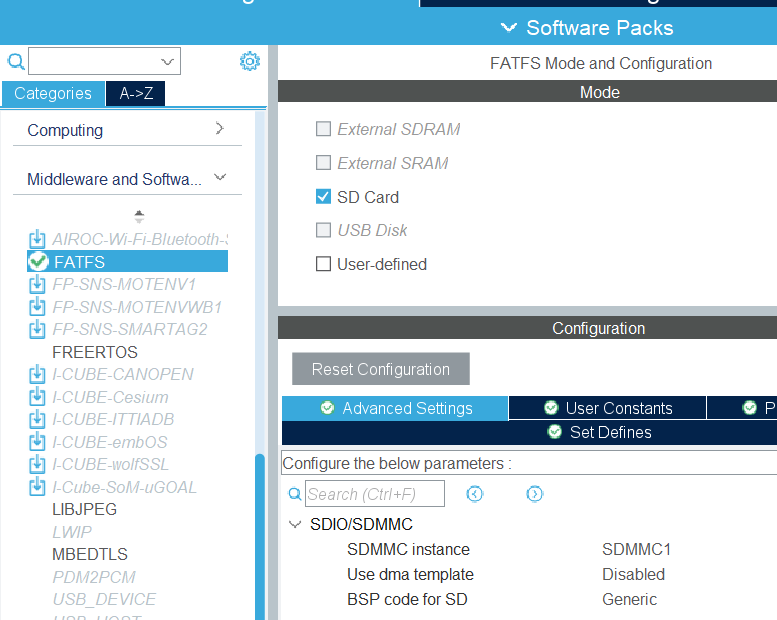Click download icon beside FP-SNS-MOTENVWB1

click(x=37, y=307)
